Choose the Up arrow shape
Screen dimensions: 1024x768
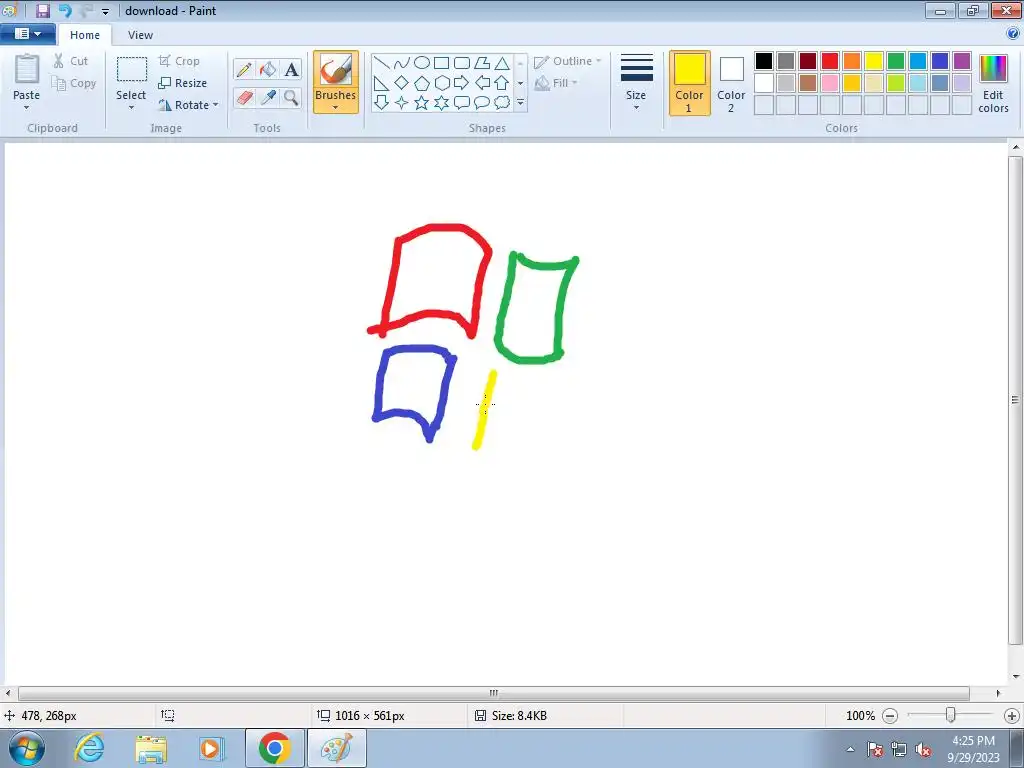pos(502,83)
